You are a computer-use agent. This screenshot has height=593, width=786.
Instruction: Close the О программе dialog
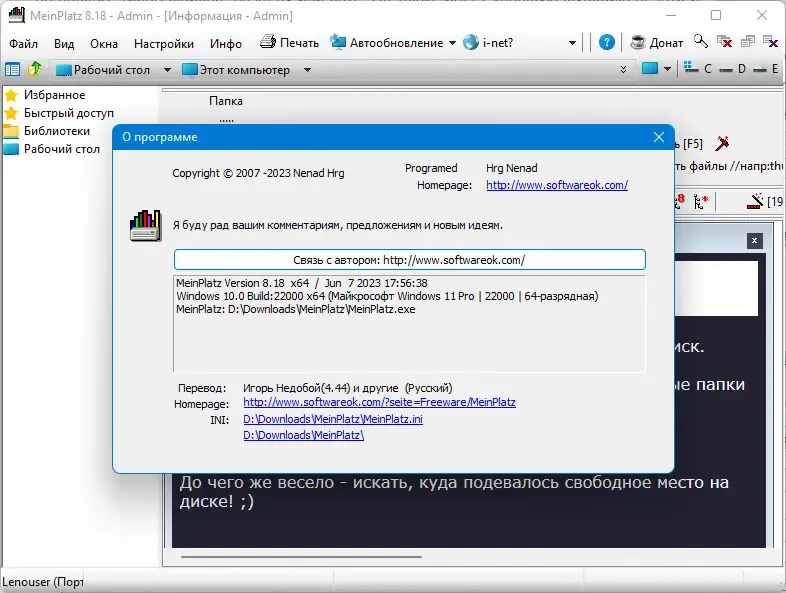[x=659, y=137]
